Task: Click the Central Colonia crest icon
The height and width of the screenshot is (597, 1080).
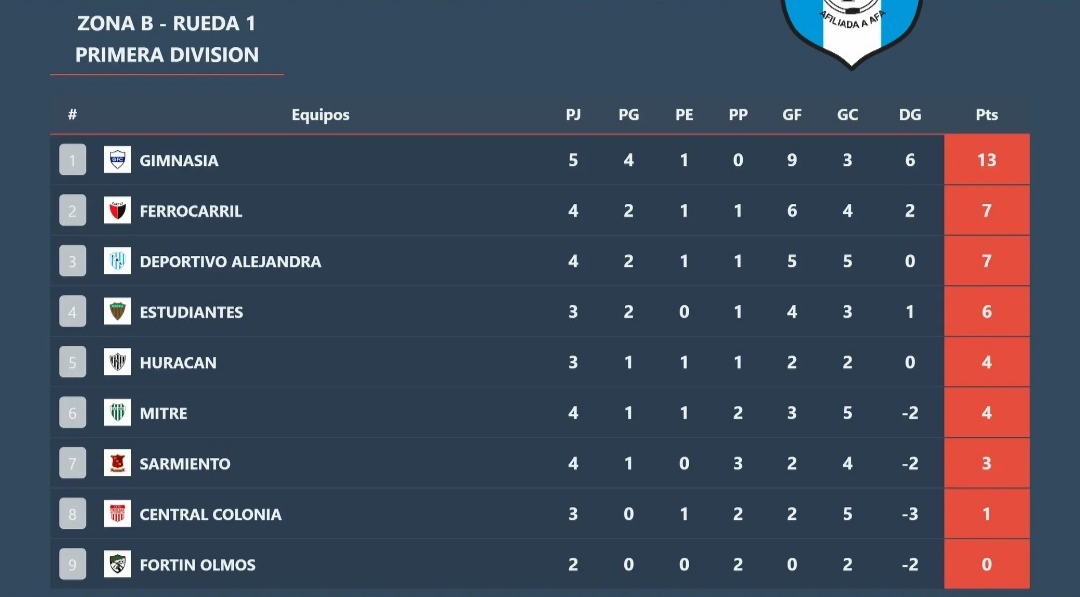Action: point(117,514)
